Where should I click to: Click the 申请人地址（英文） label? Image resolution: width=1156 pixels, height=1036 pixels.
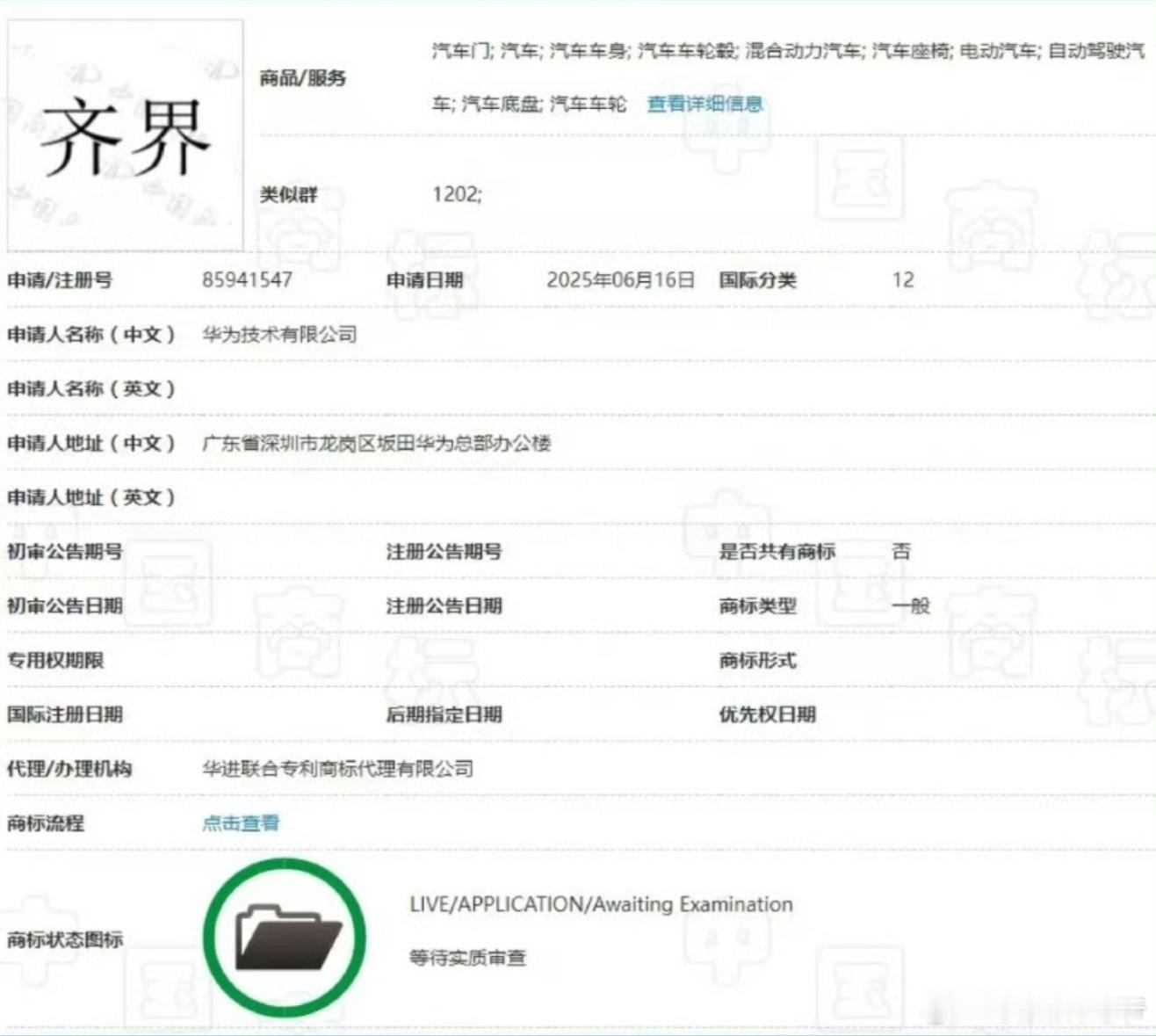pyautogui.click(x=91, y=497)
